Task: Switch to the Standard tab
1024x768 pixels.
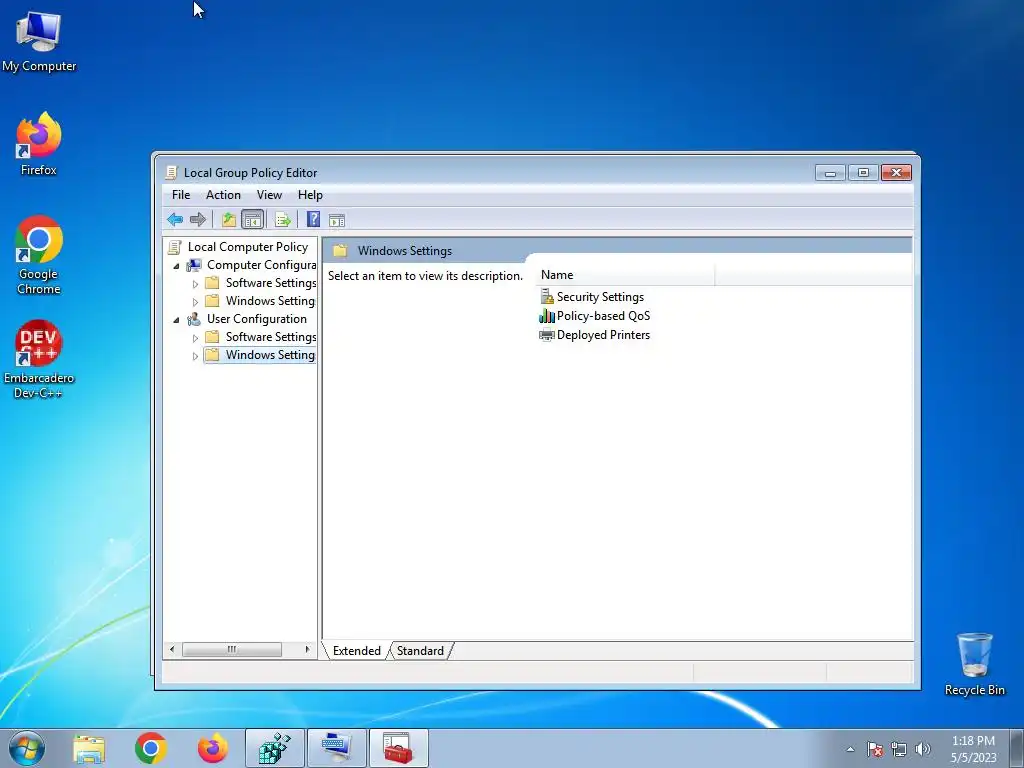Action: (x=420, y=650)
